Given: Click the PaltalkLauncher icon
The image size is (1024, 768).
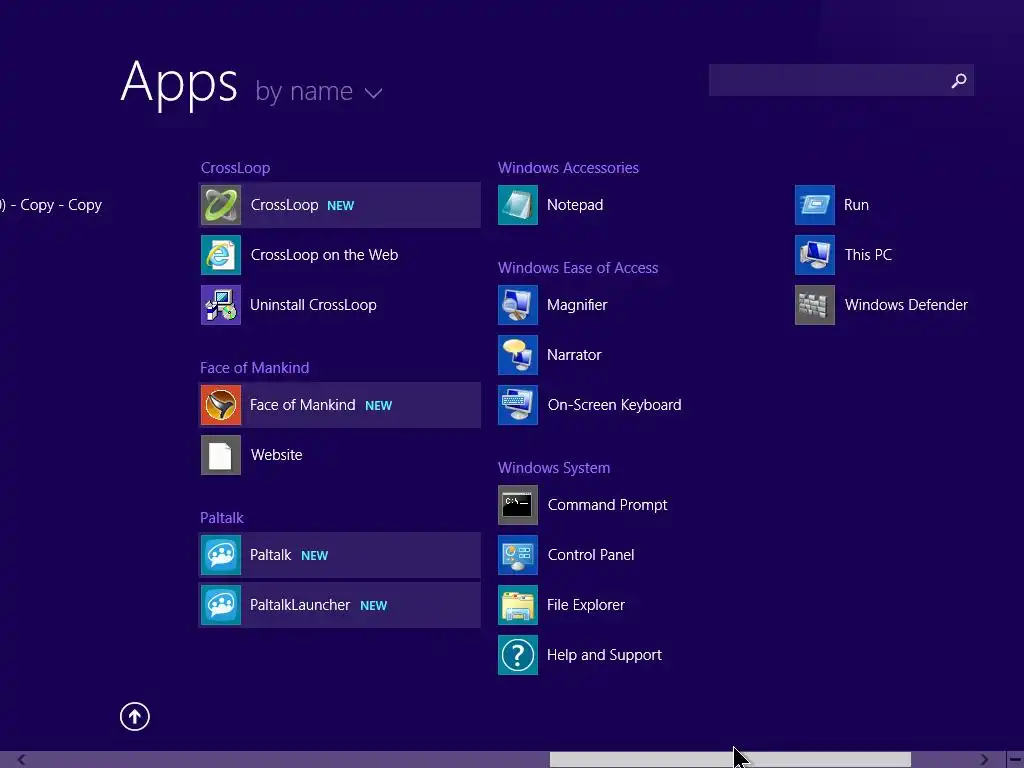Looking at the screenshot, I should 221,605.
